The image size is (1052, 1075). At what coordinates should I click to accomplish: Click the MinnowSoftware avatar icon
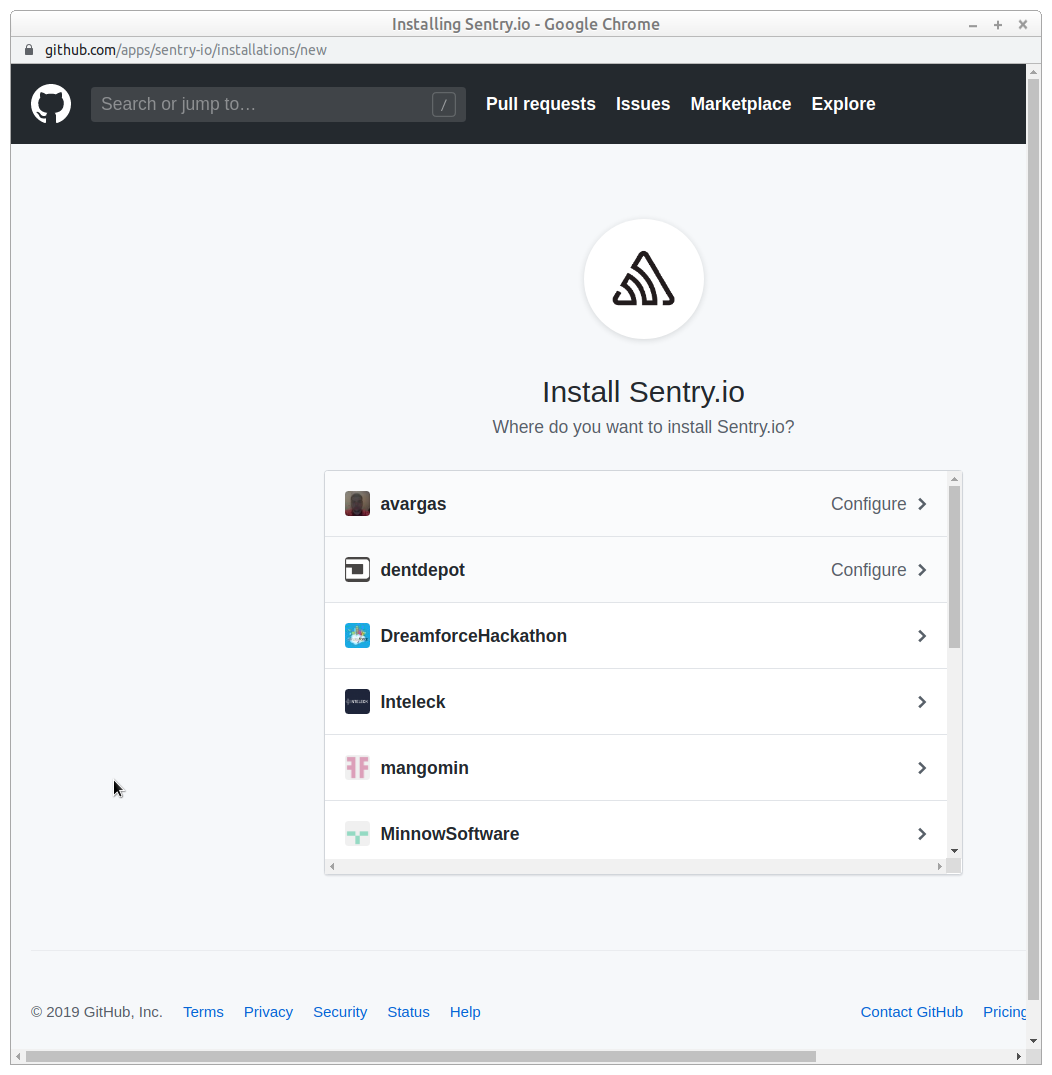357,834
